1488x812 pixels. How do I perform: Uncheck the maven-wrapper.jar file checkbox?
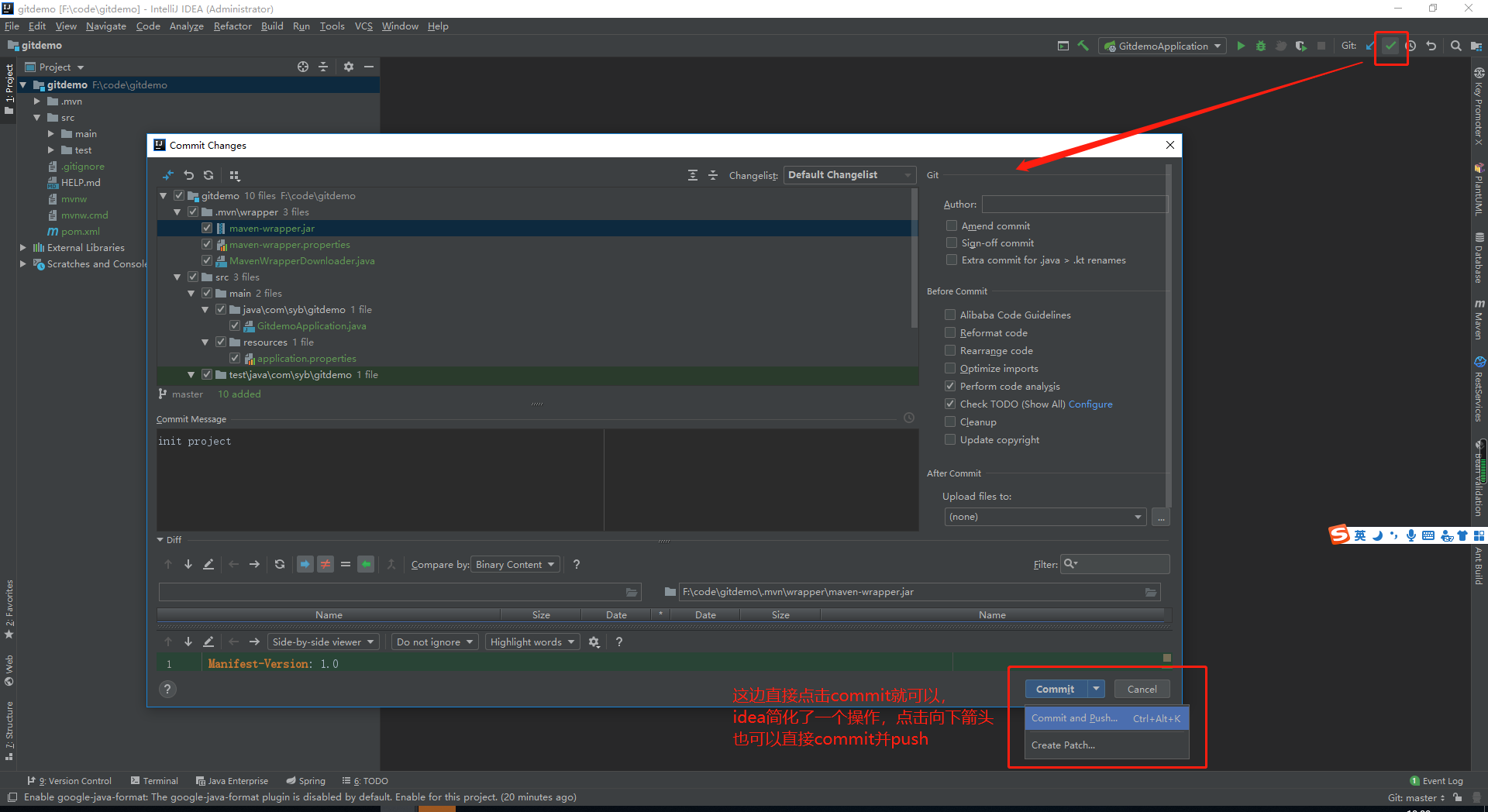(x=207, y=228)
